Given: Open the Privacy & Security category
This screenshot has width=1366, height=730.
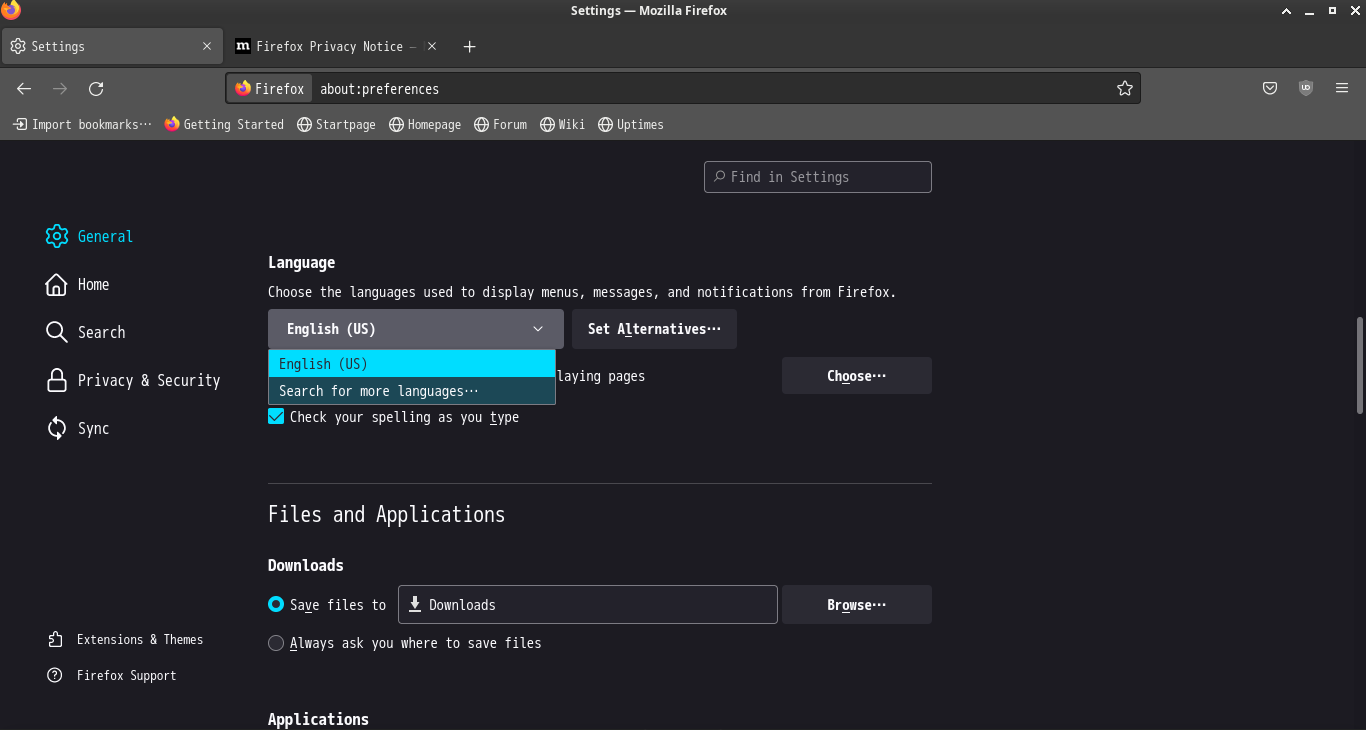Looking at the screenshot, I should click(x=133, y=380).
